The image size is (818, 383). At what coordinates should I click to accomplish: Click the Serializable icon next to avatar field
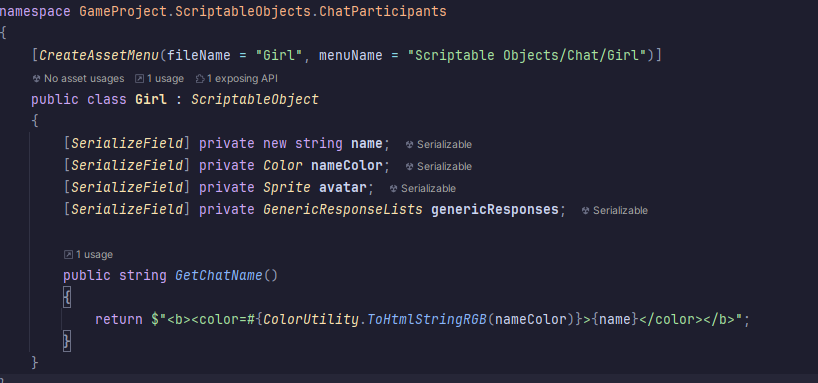pos(394,188)
